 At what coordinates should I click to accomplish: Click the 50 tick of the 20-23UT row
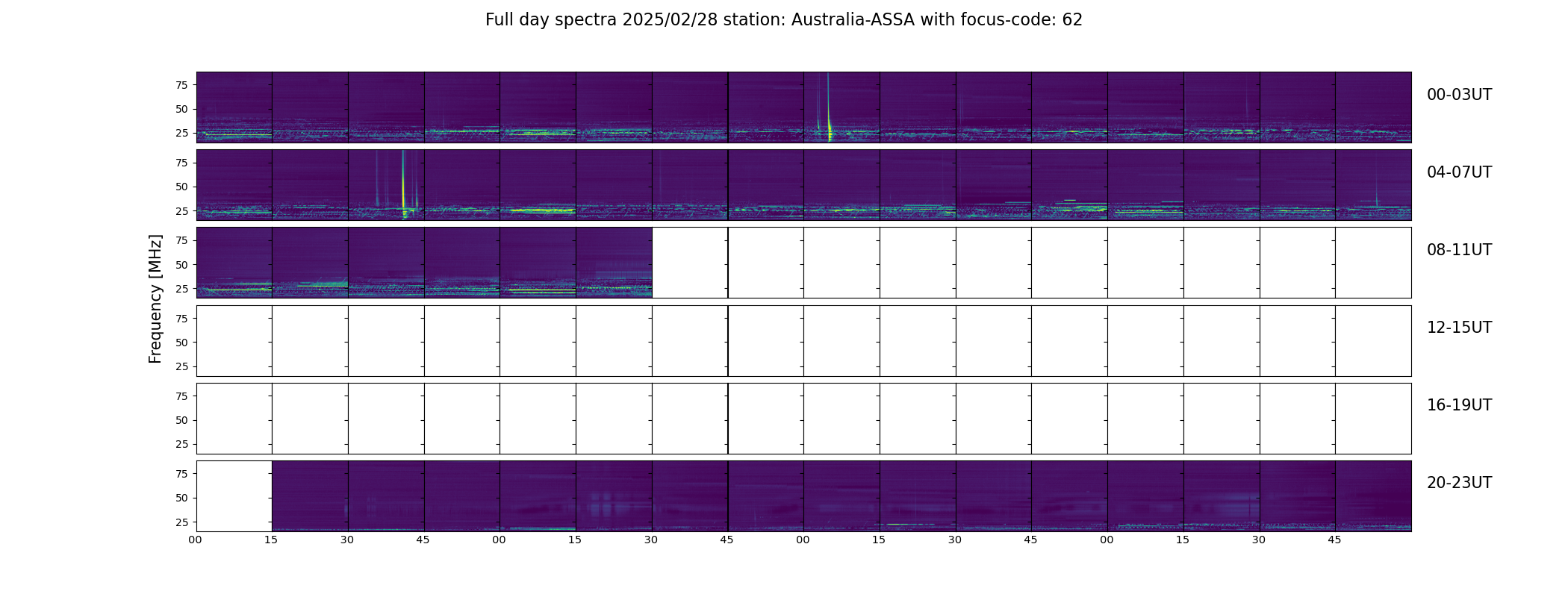click(181, 498)
